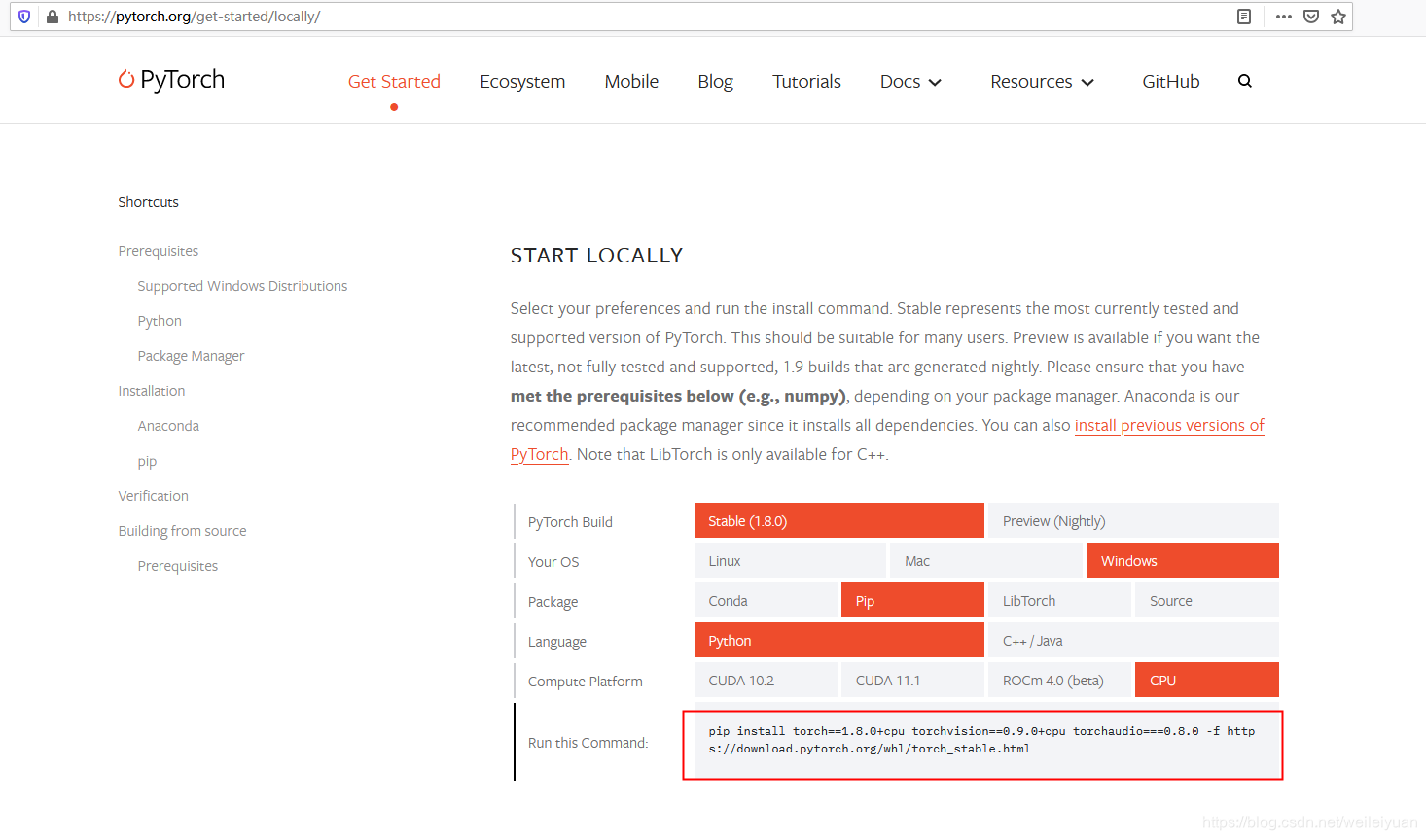Jump to Python shortcut in sidebar
This screenshot has height=840, width=1426.
(160, 321)
